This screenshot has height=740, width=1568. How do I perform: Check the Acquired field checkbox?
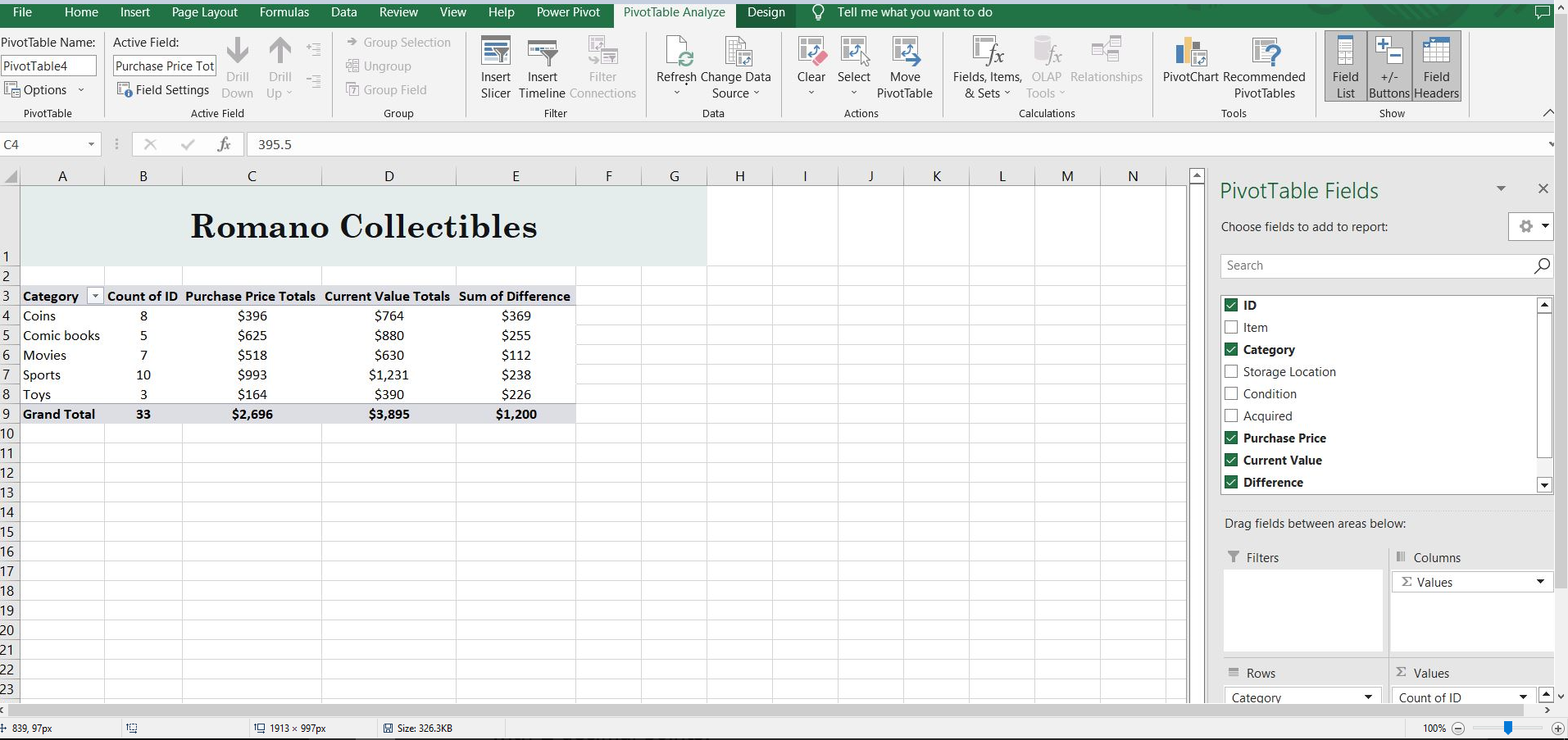coord(1231,415)
